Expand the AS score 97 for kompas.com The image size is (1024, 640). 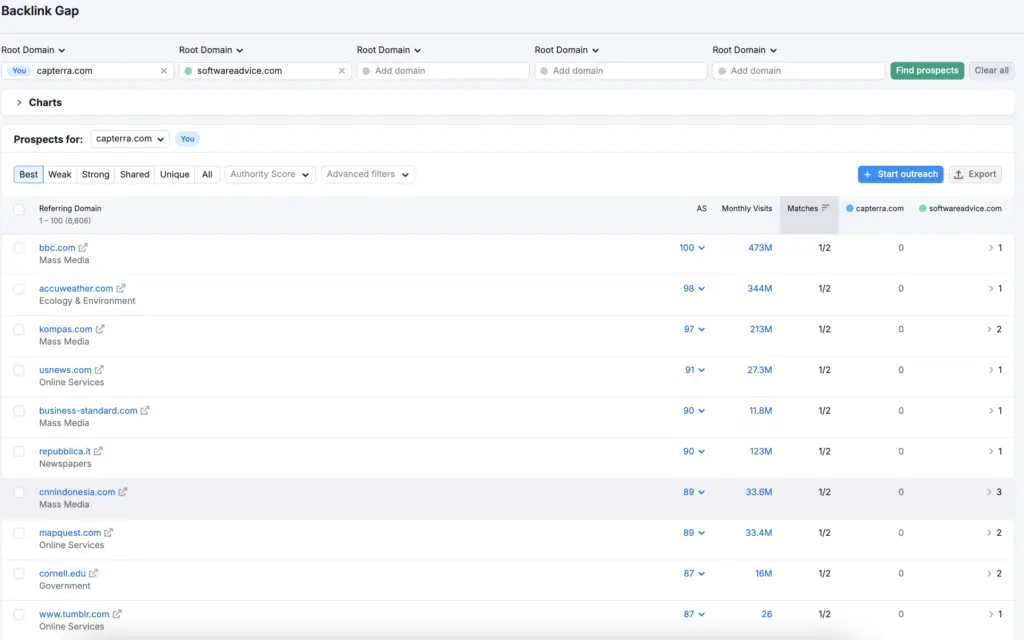pos(694,329)
